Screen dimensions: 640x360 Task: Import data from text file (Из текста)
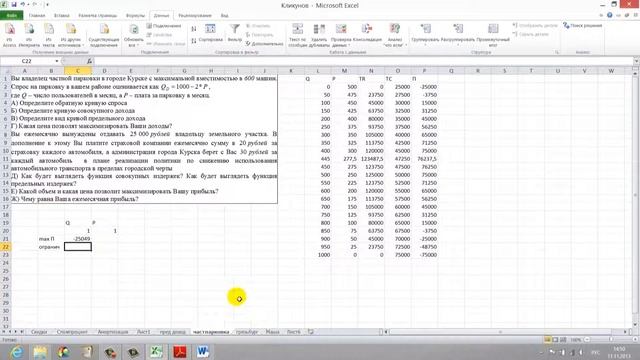tap(49, 35)
